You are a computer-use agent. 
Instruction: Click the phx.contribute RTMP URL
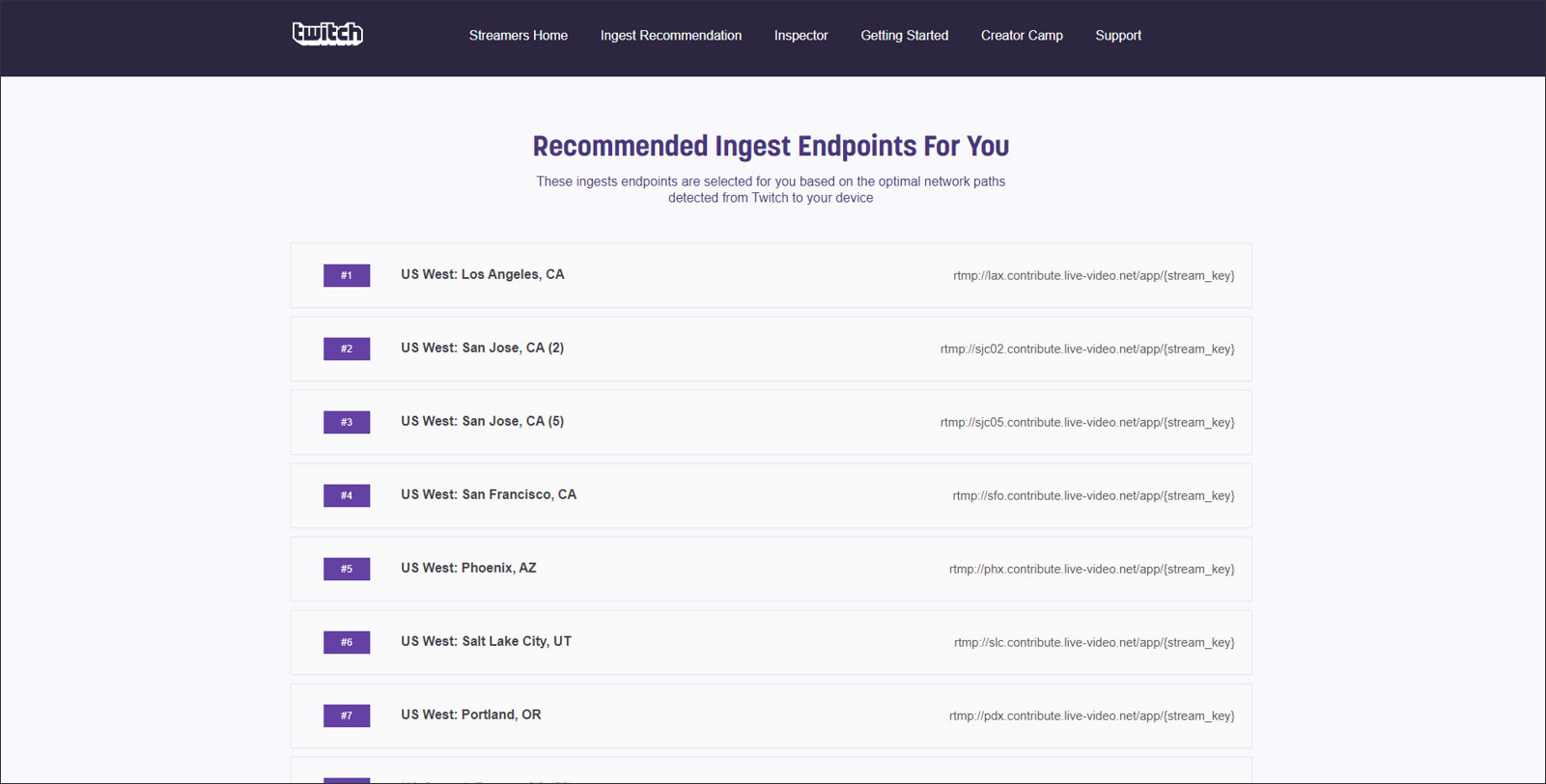pos(1092,570)
